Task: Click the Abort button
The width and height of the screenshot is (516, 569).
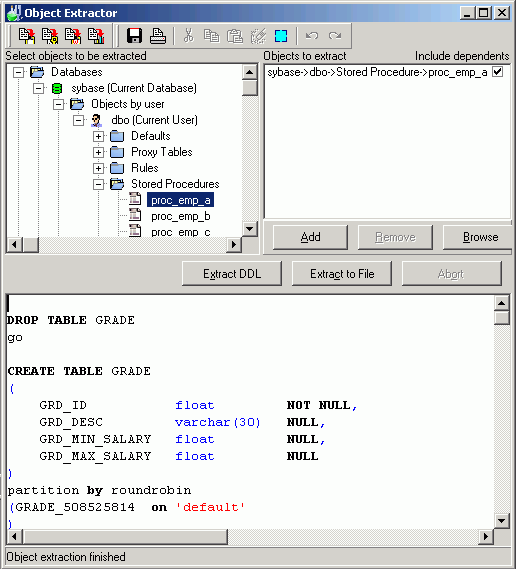Action: click(x=451, y=274)
